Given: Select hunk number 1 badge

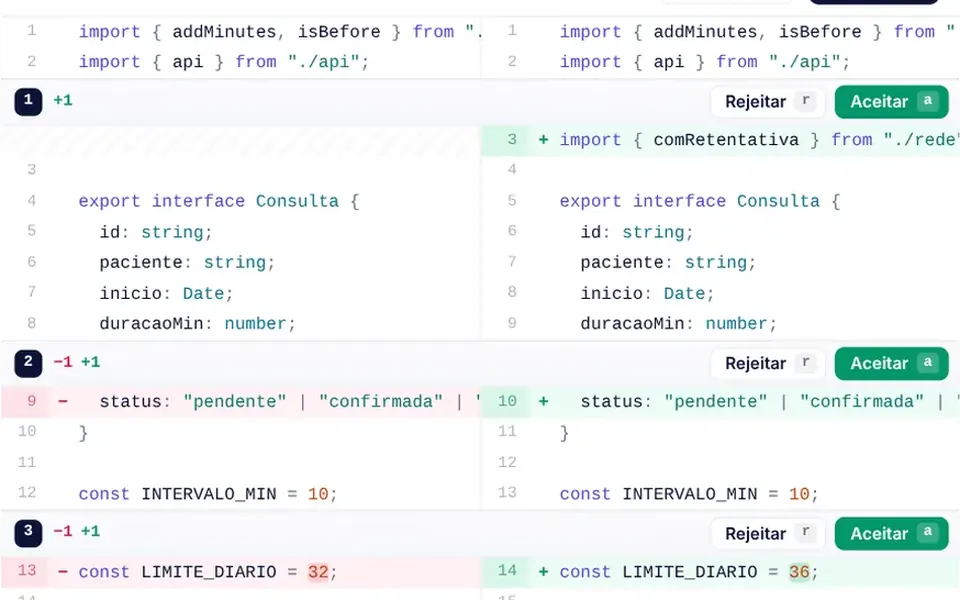Looking at the screenshot, I should (28, 101).
